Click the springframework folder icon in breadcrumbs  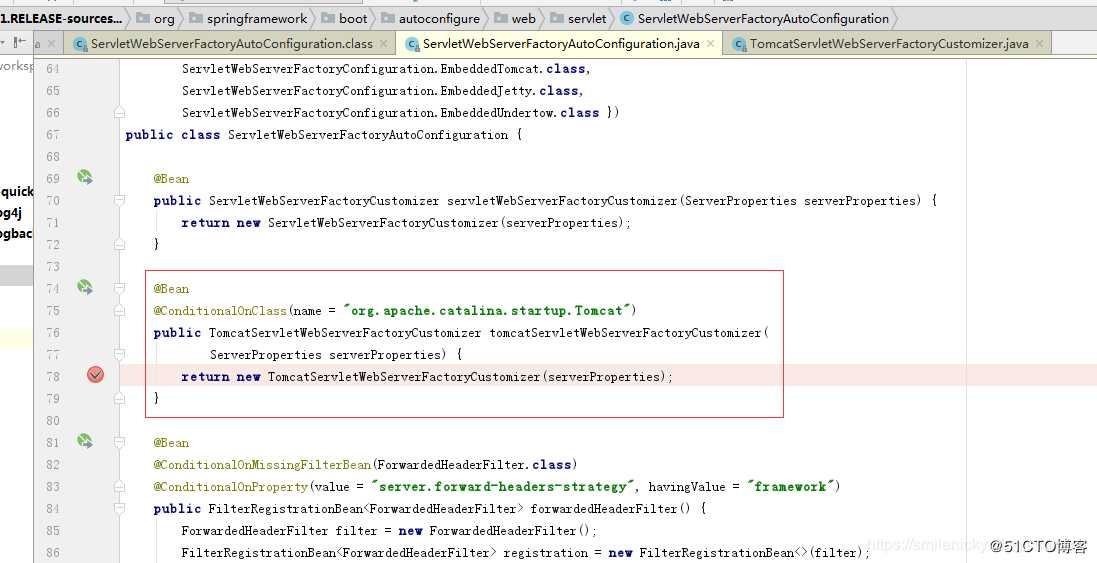pos(196,18)
